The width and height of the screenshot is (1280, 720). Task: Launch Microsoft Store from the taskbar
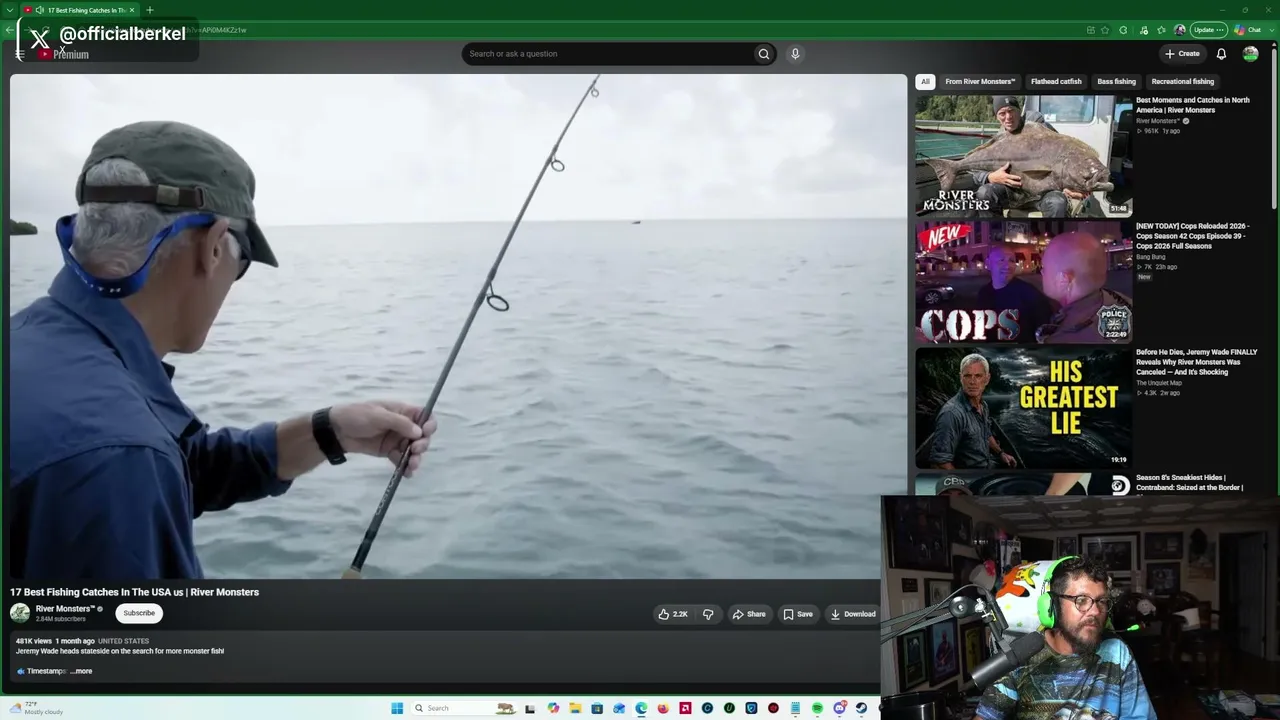[x=597, y=708]
